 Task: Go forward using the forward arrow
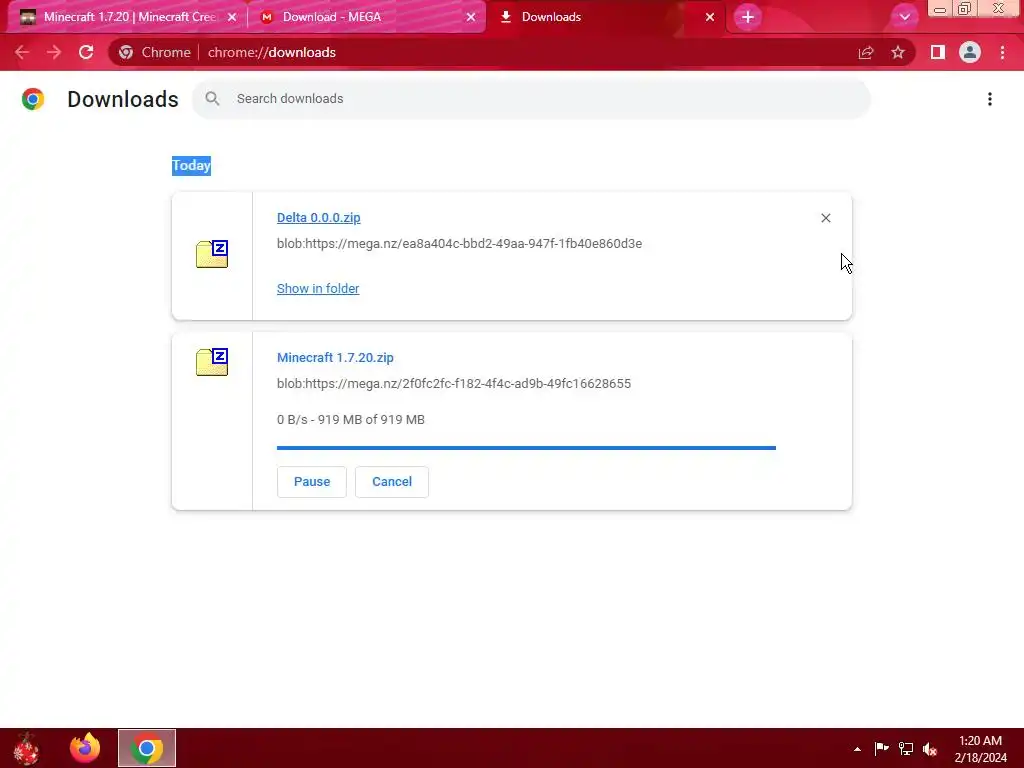54,52
